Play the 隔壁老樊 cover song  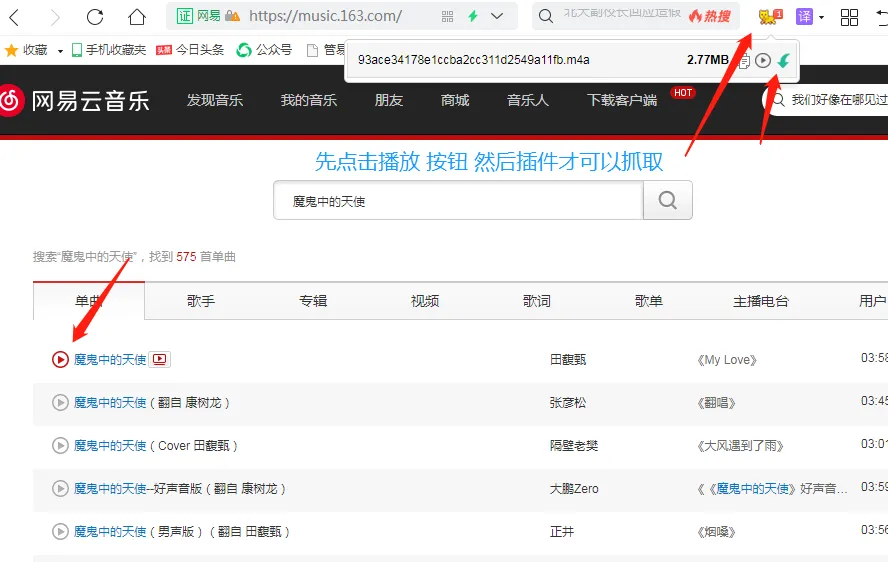pos(60,445)
